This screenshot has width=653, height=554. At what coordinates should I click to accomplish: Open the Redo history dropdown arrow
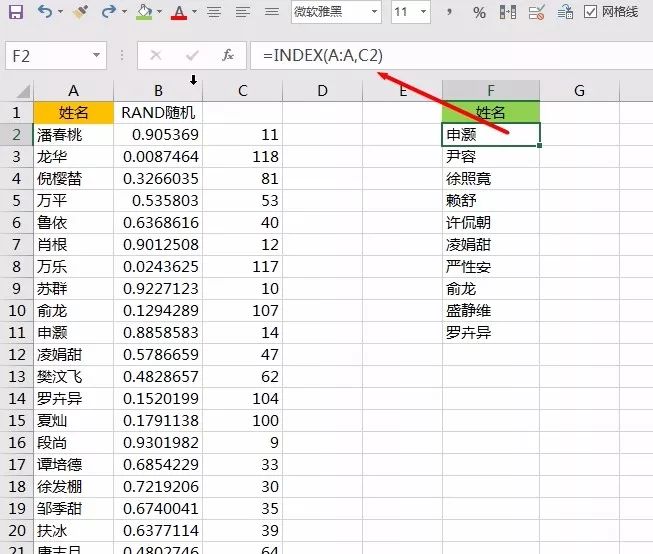125,11
